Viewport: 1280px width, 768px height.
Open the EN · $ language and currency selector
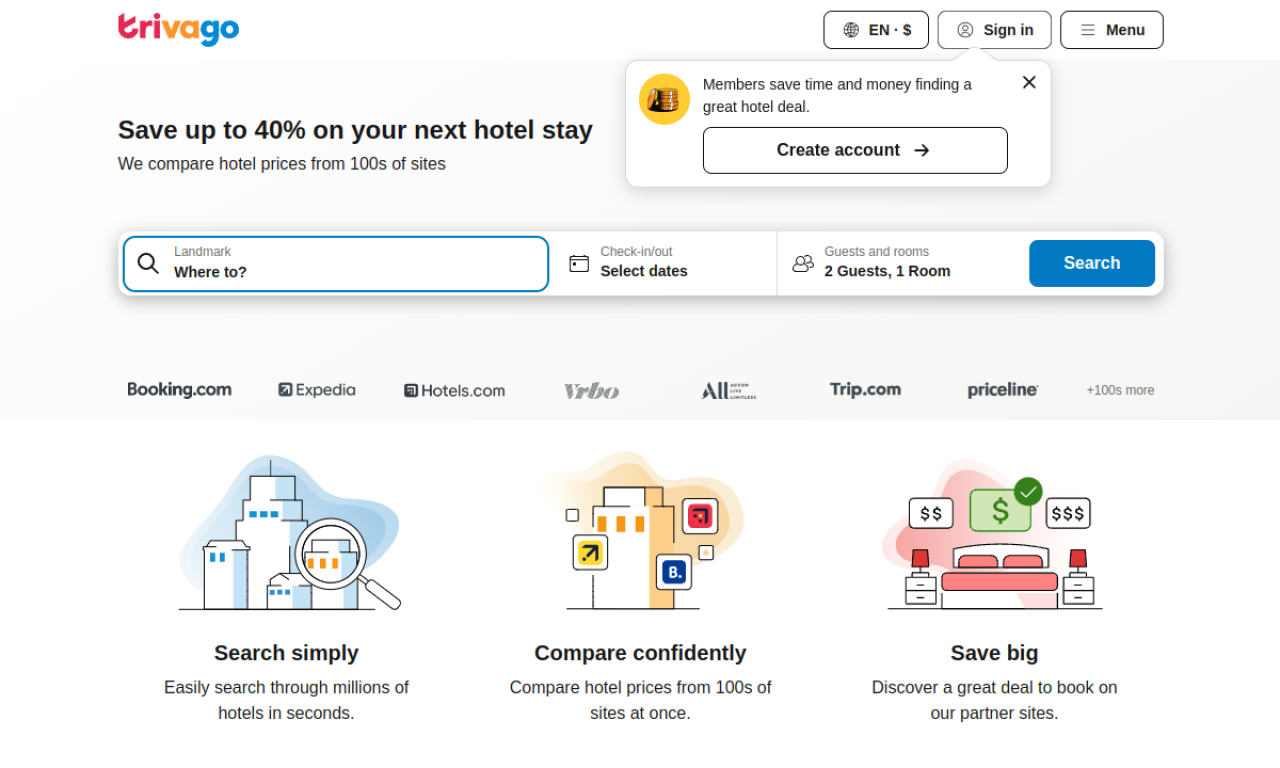point(876,30)
